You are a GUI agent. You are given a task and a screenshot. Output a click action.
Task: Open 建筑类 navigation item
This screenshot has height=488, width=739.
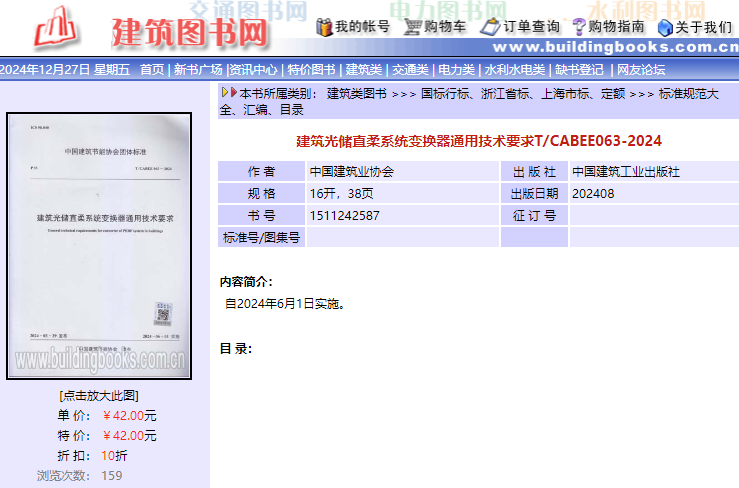click(363, 70)
